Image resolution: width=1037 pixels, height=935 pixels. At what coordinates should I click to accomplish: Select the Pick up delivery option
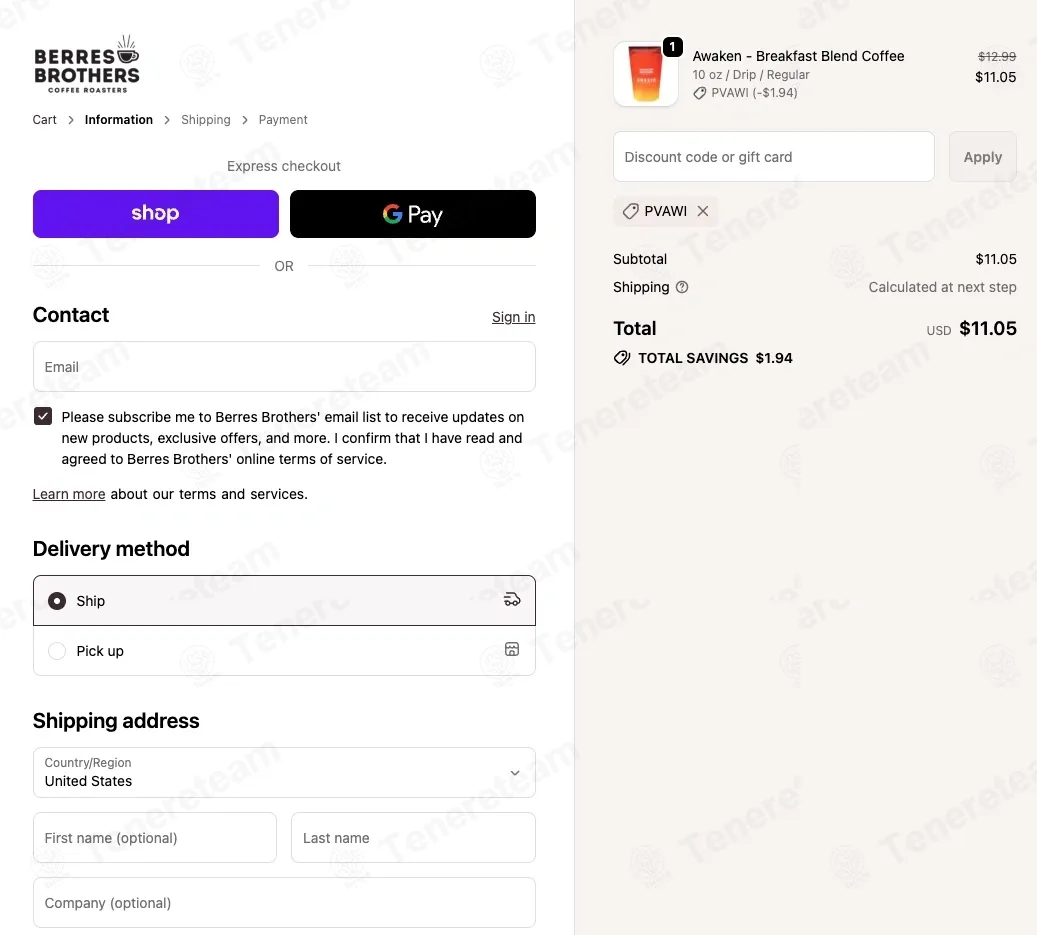(284, 651)
